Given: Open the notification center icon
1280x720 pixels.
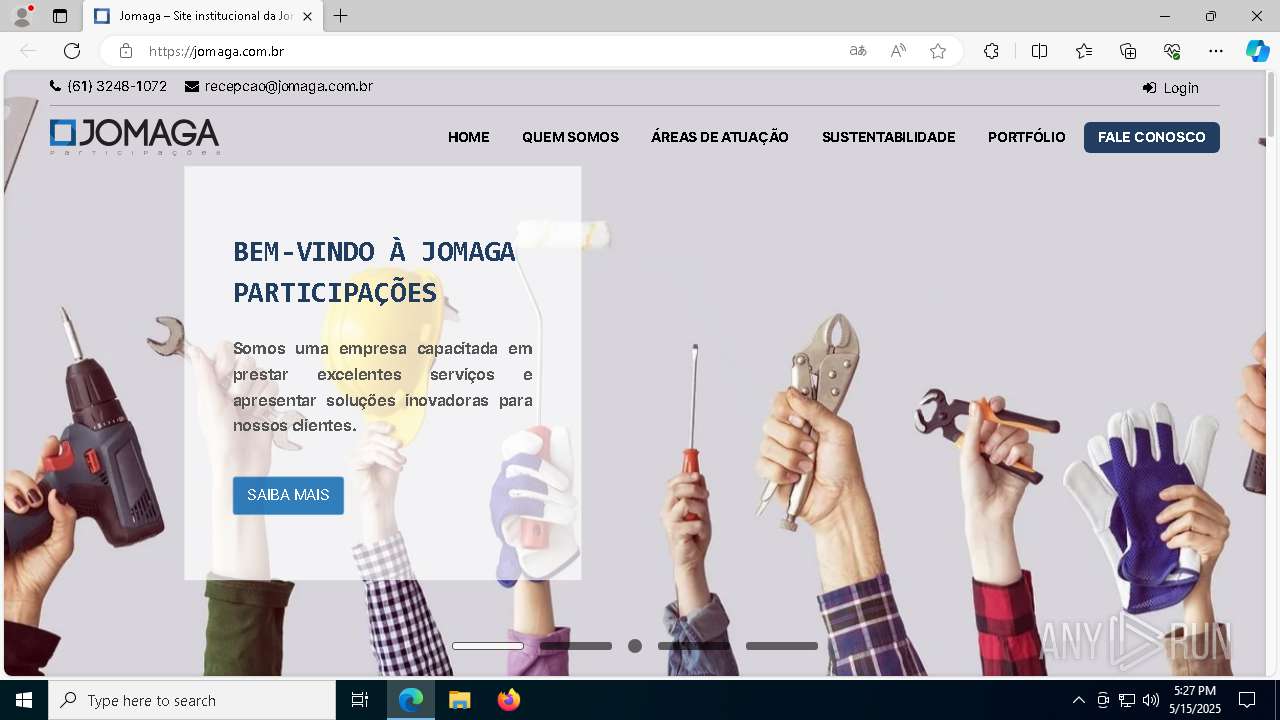Looking at the screenshot, I should pyautogui.click(x=1247, y=700).
